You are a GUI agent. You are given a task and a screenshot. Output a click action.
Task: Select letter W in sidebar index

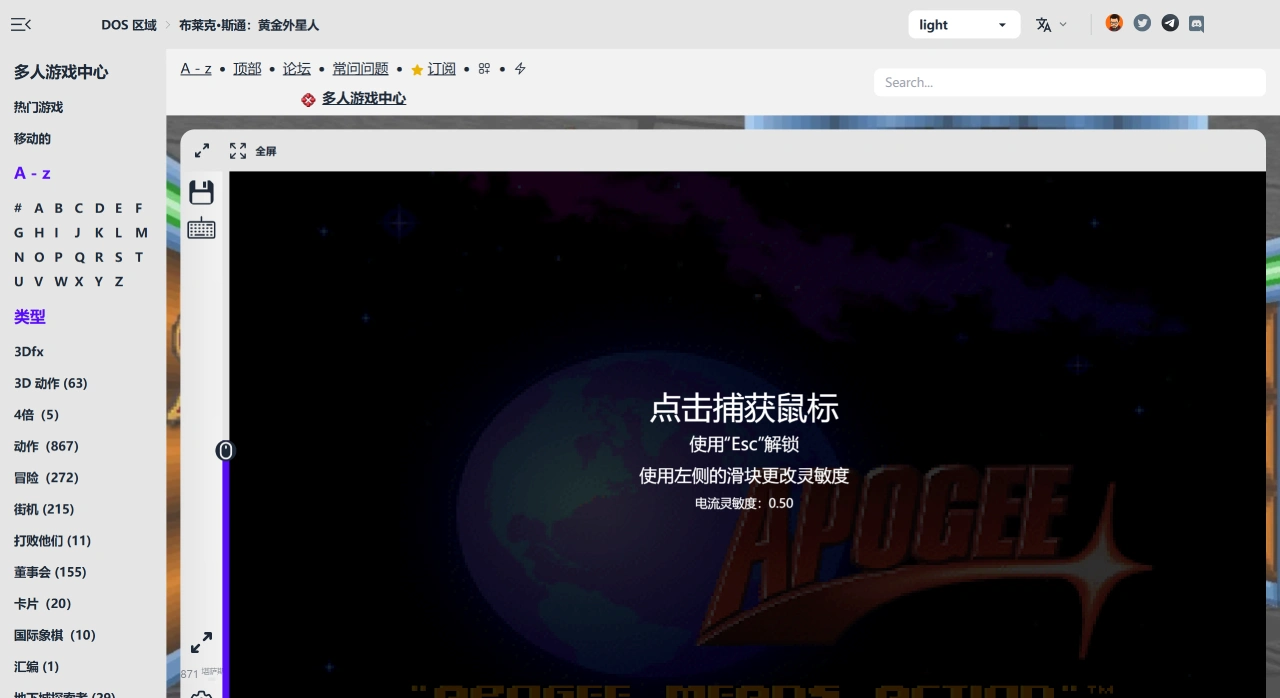pos(61,281)
